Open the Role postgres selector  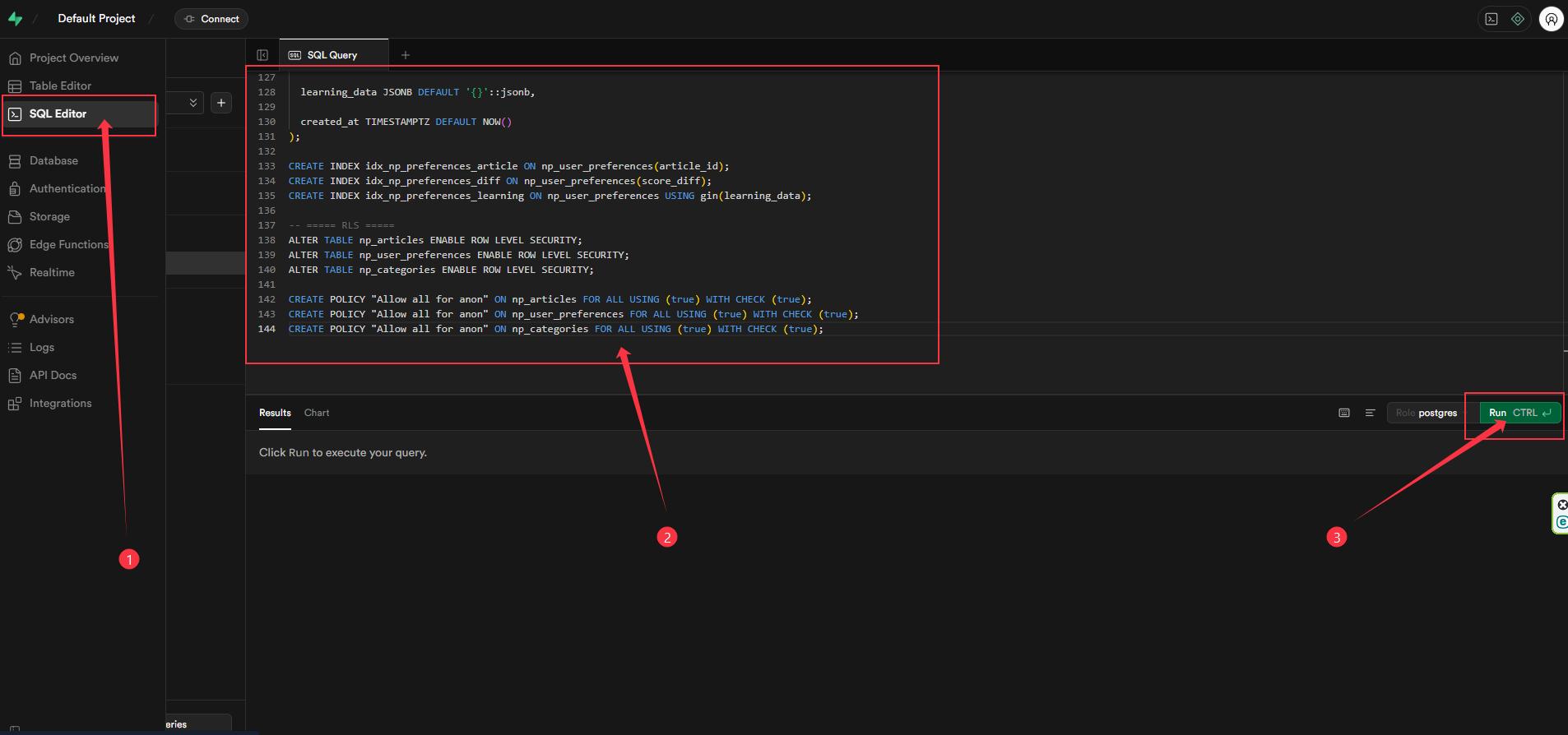pyautogui.click(x=1427, y=413)
